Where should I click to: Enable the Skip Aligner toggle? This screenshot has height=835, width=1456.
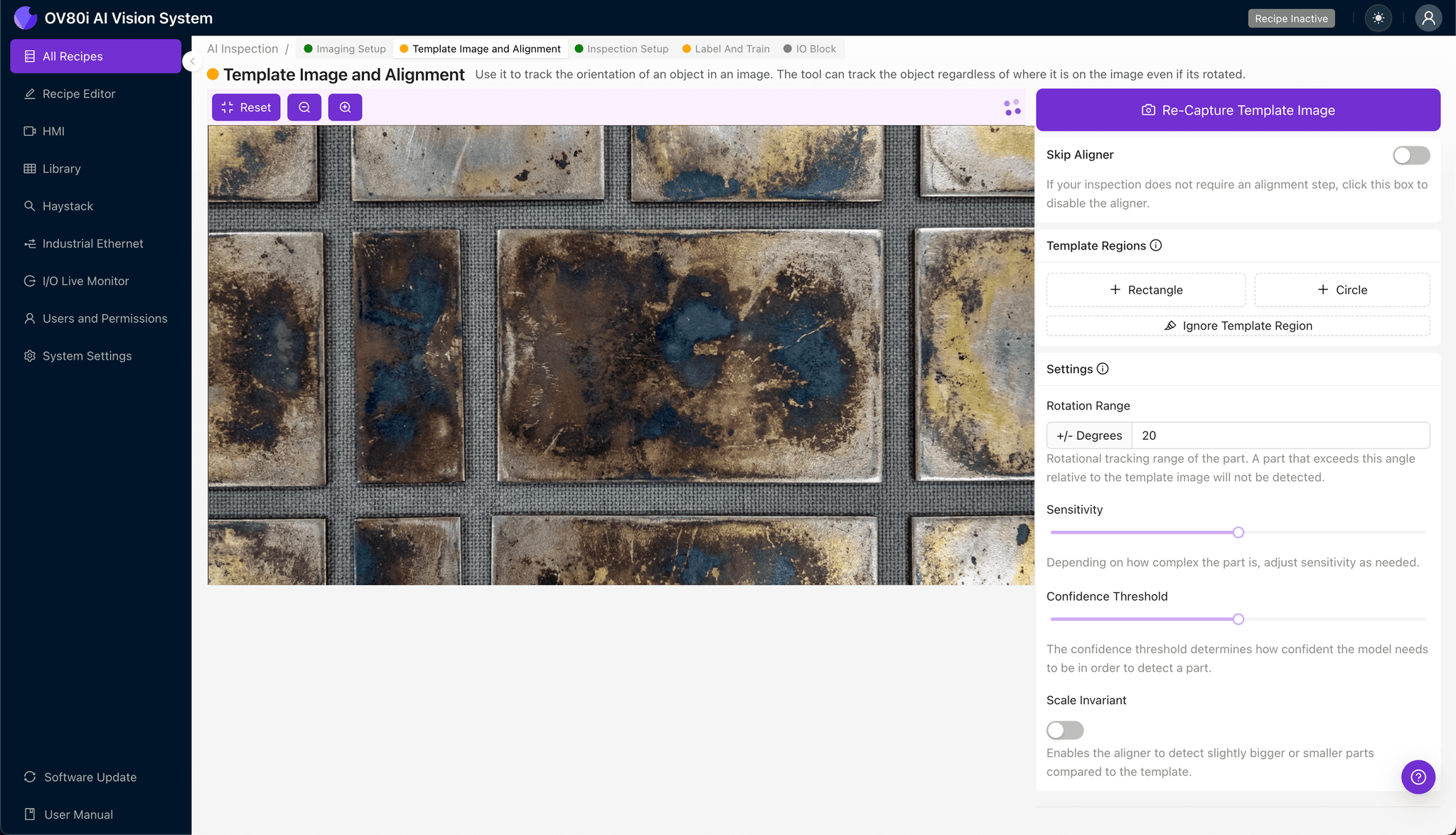click(x=1410, y=155)
